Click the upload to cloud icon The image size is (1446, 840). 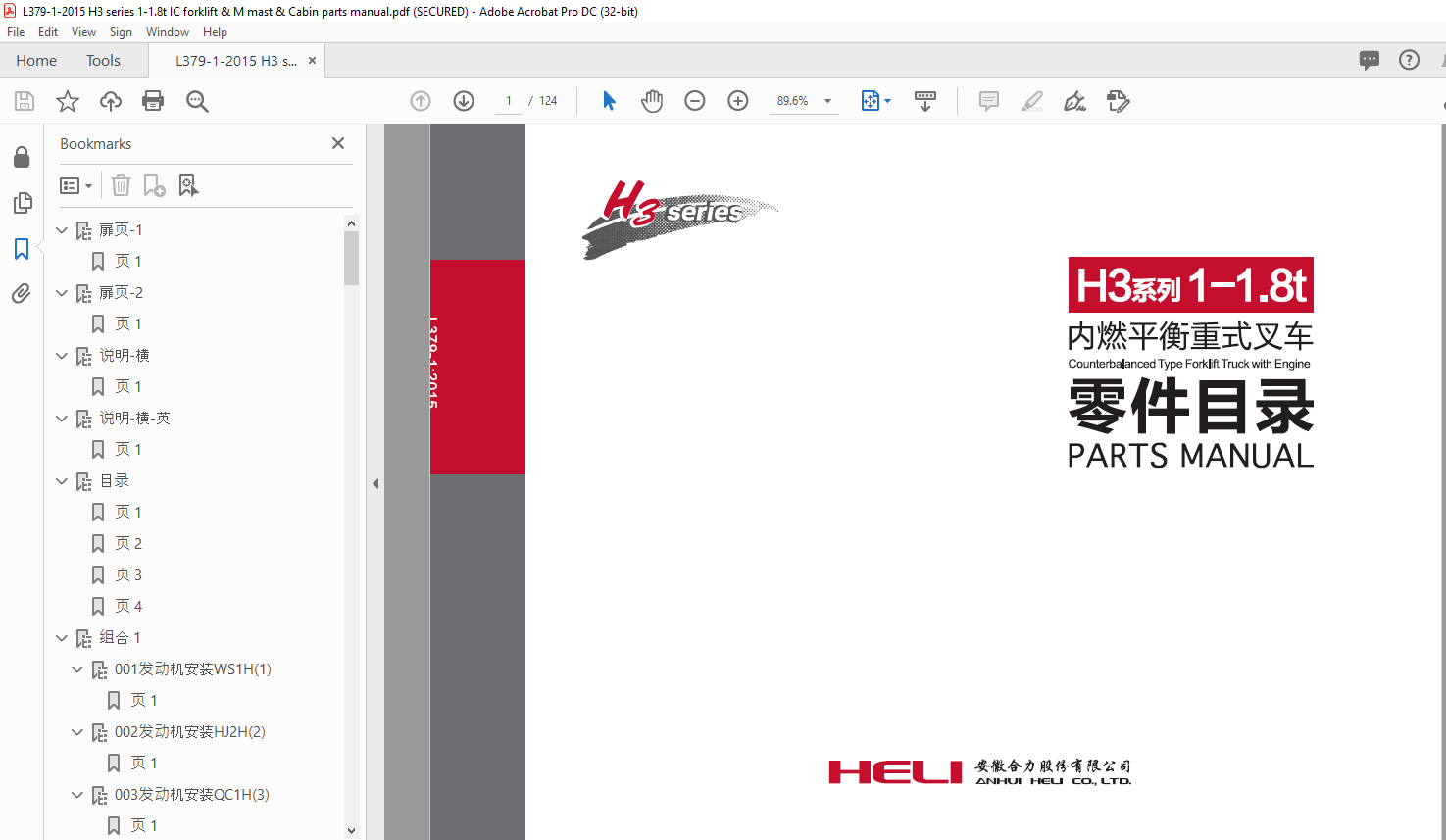(111, 101)
